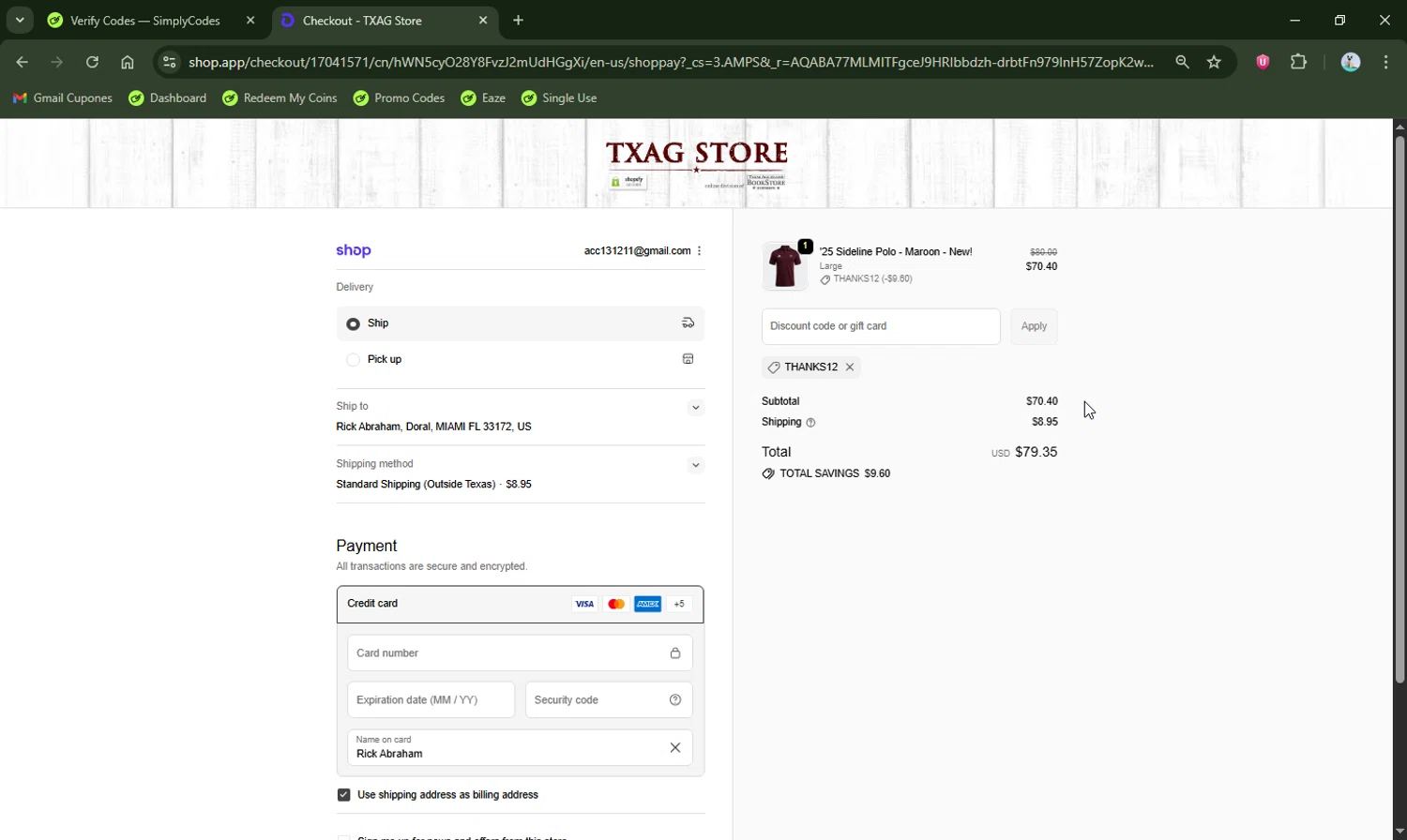
Task: Select Credit card payment option
Action: pyautogui.click(x=521, y=604)
